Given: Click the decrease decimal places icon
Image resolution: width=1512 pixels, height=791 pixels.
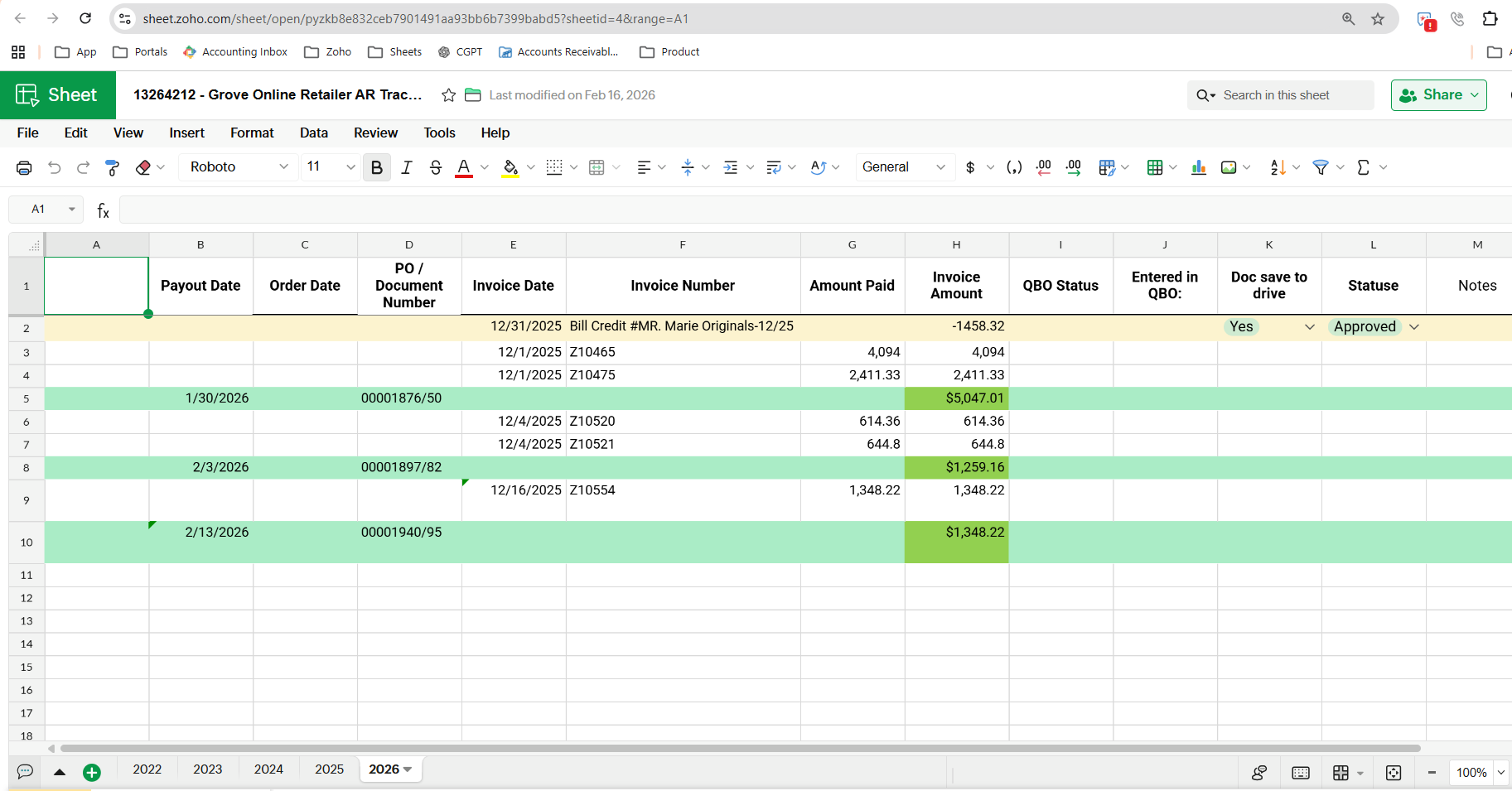Looking at the screenshot, I should click(x=1043, y=167).
